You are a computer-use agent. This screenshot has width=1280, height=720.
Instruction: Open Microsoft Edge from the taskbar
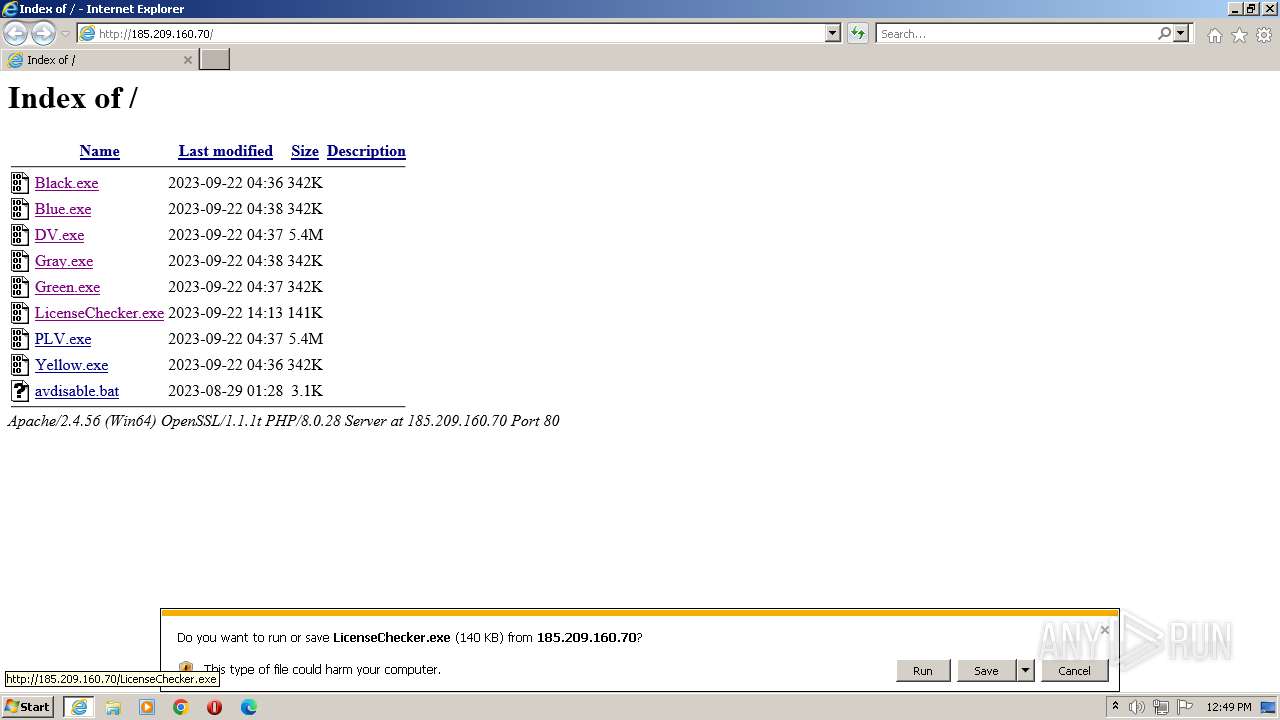[248, 707]
